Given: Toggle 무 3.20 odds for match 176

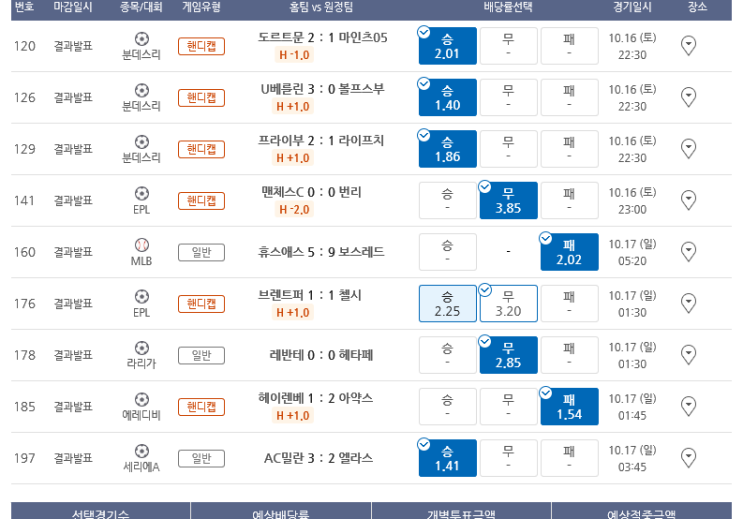Looking at the screenshot, I should [x=508, y=303].
